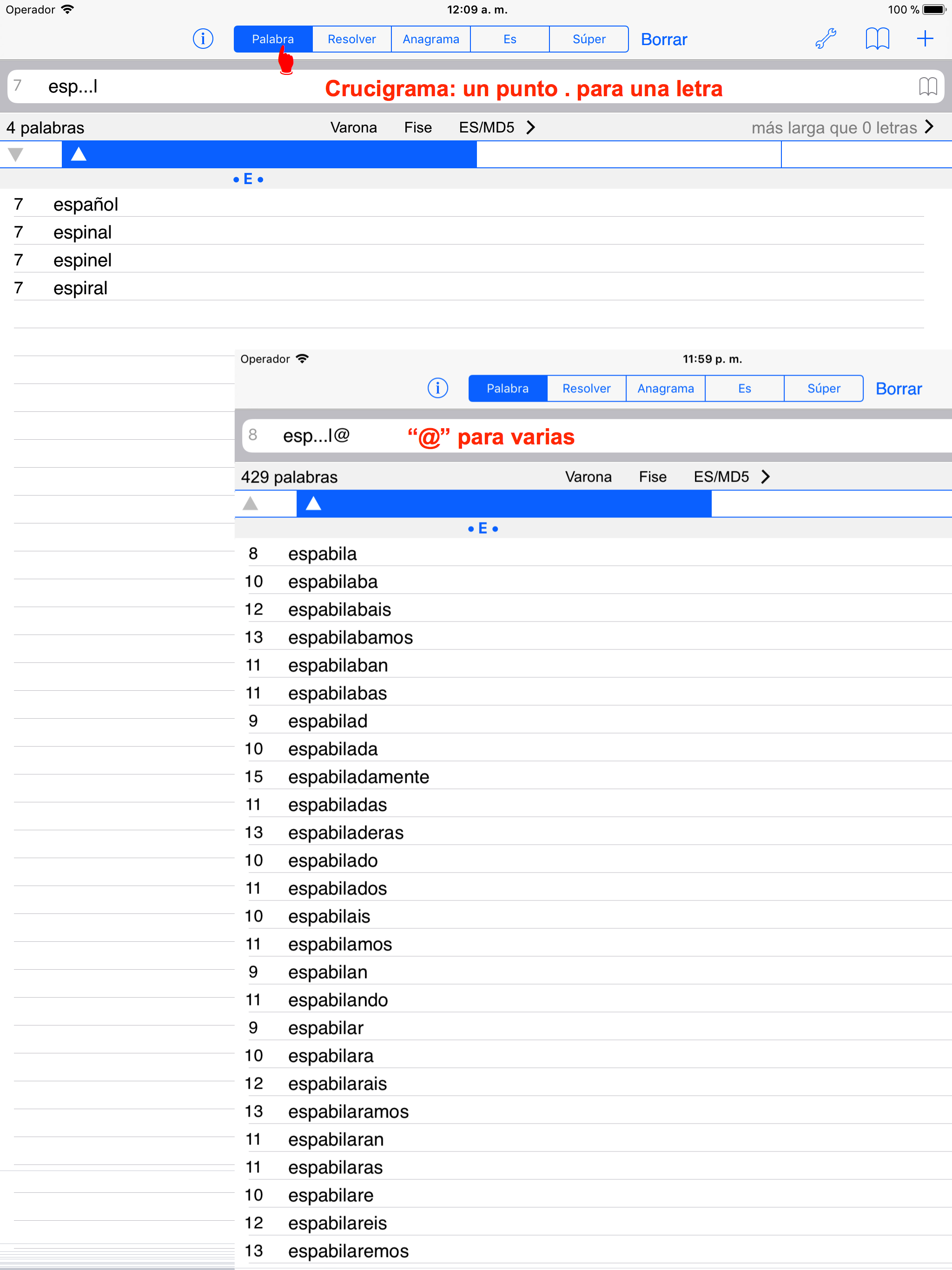The image size is (952, 1270).
Task: Switch to Resolver mode segment
Action: point(351,39)
